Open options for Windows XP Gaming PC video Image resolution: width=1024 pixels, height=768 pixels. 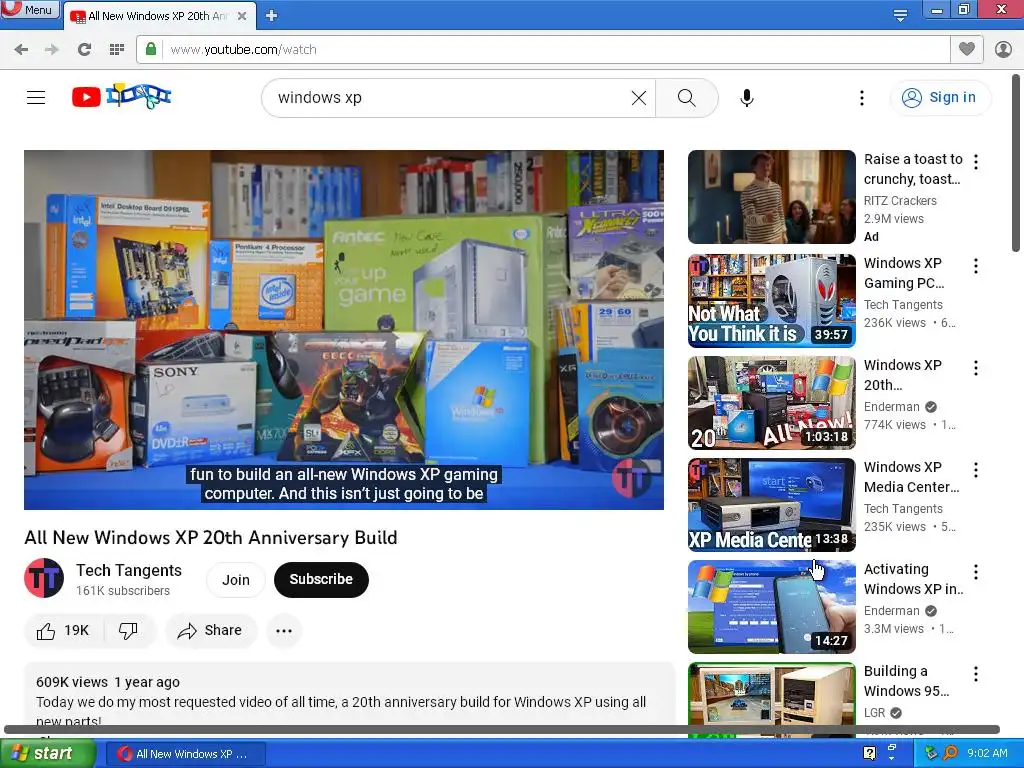[976, 266]
